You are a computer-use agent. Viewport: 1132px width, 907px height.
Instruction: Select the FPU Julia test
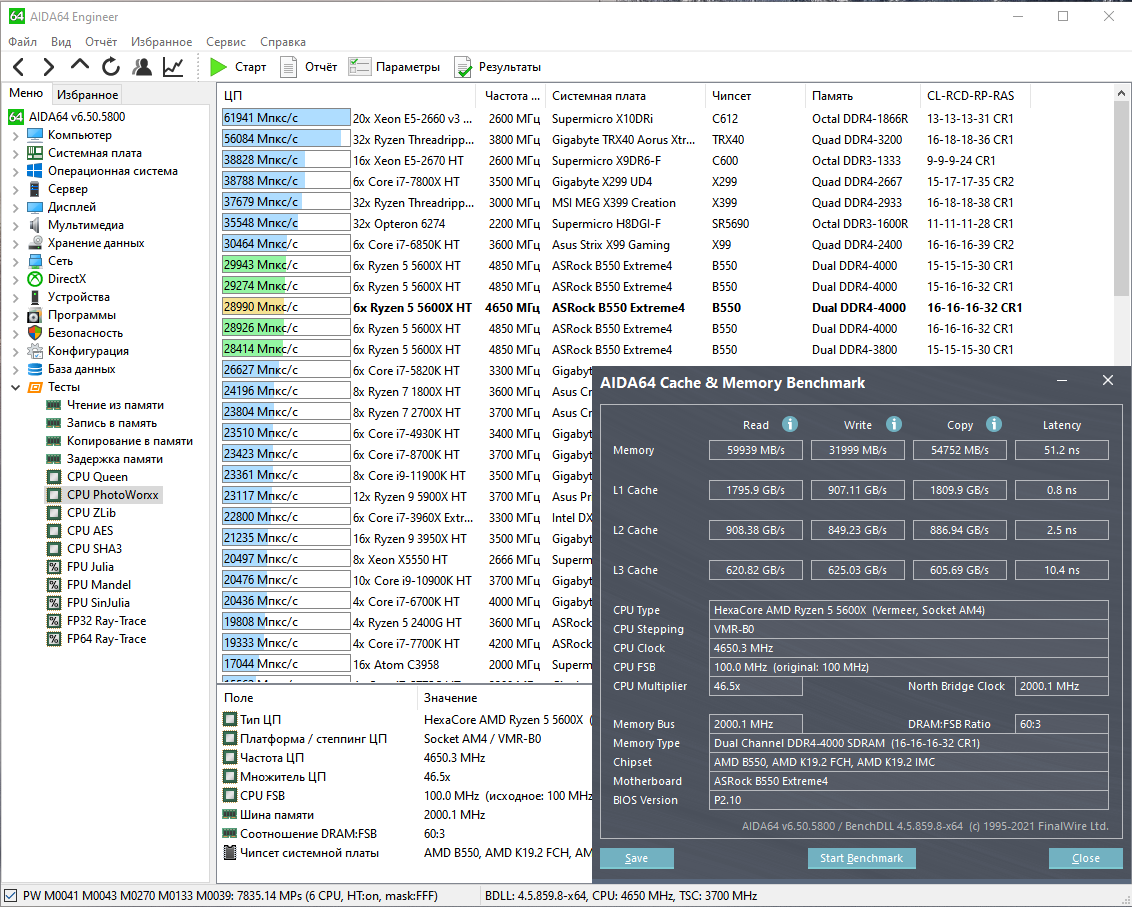click(x=90, y=567)
